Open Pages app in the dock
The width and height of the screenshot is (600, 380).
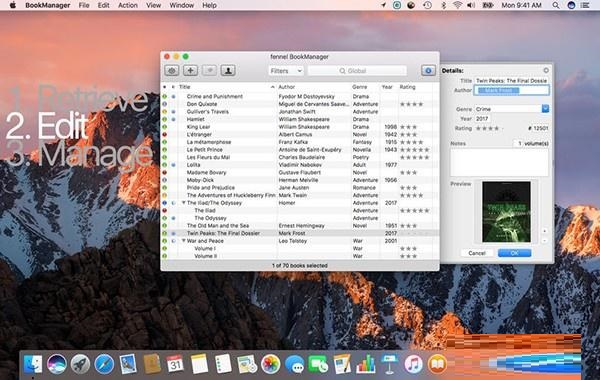coord(342,364)
